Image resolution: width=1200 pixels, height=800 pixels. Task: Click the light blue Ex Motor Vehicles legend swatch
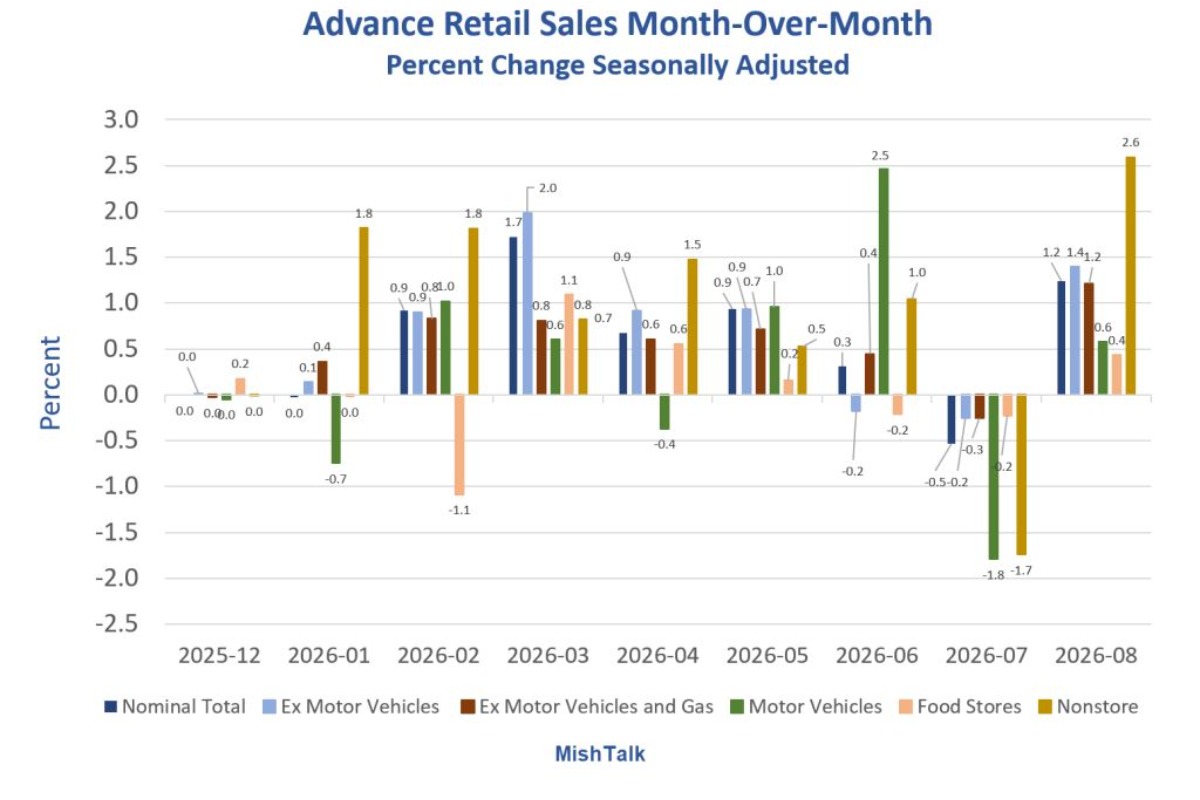coord(269,707)
